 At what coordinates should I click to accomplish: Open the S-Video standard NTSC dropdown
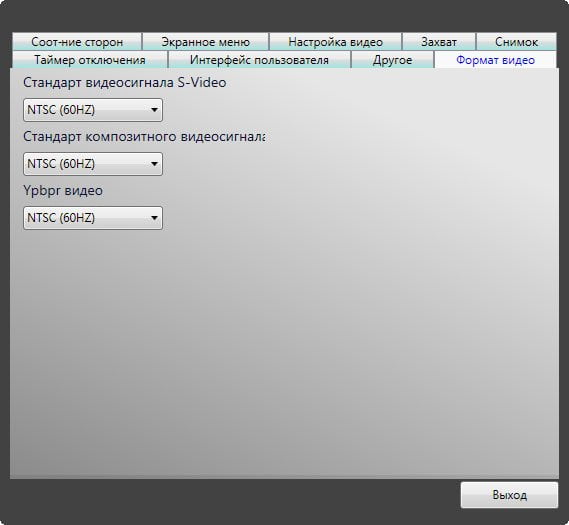(93, 110)
